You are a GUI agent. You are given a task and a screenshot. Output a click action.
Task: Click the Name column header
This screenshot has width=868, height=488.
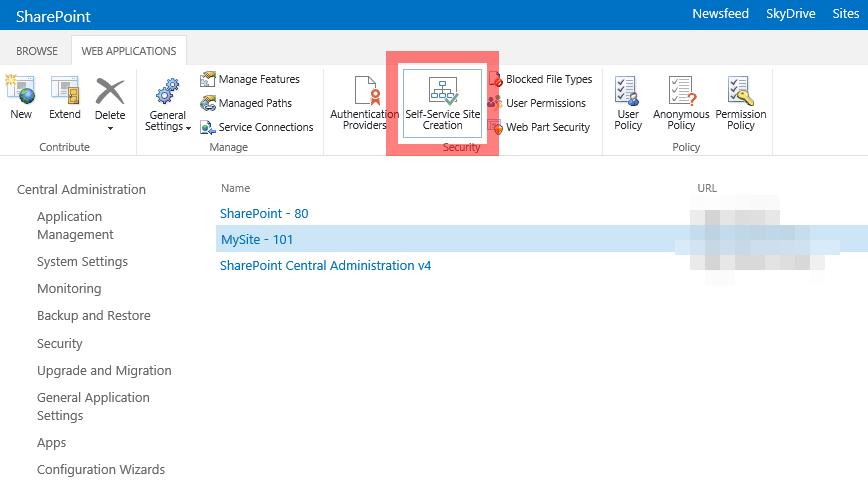tap(235, 188)
